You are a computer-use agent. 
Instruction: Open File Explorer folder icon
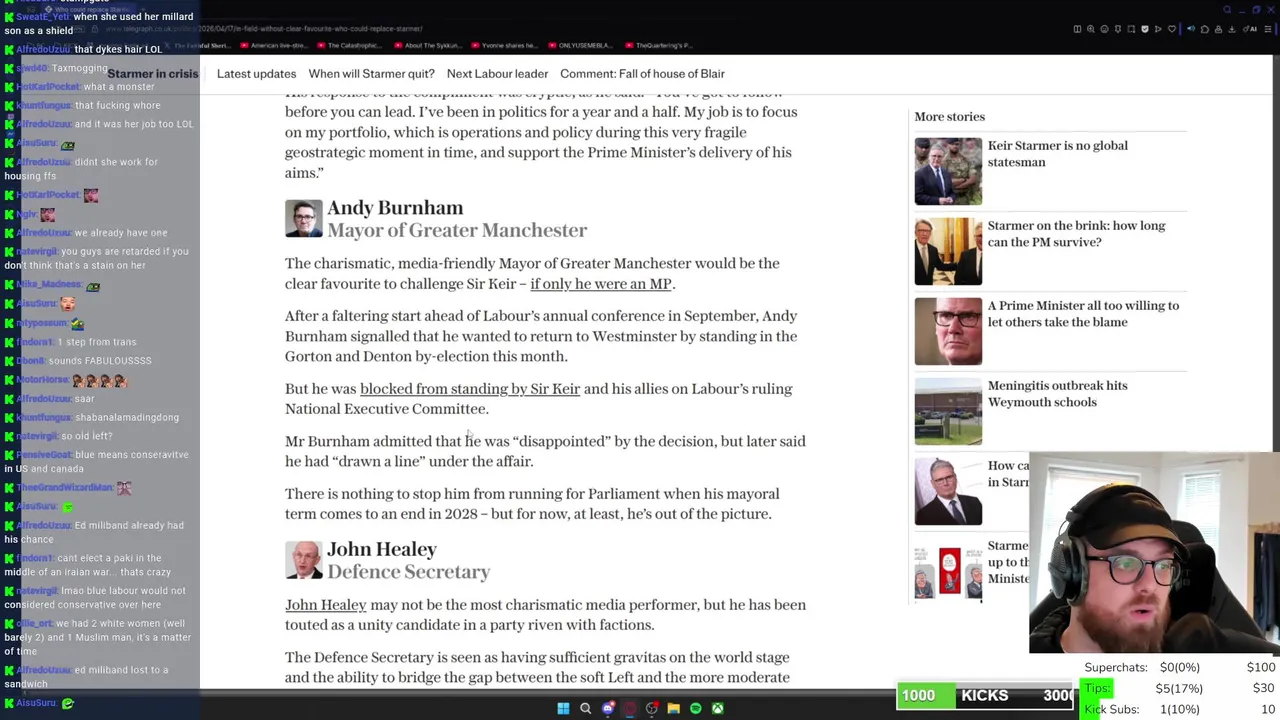pos(674,708)
